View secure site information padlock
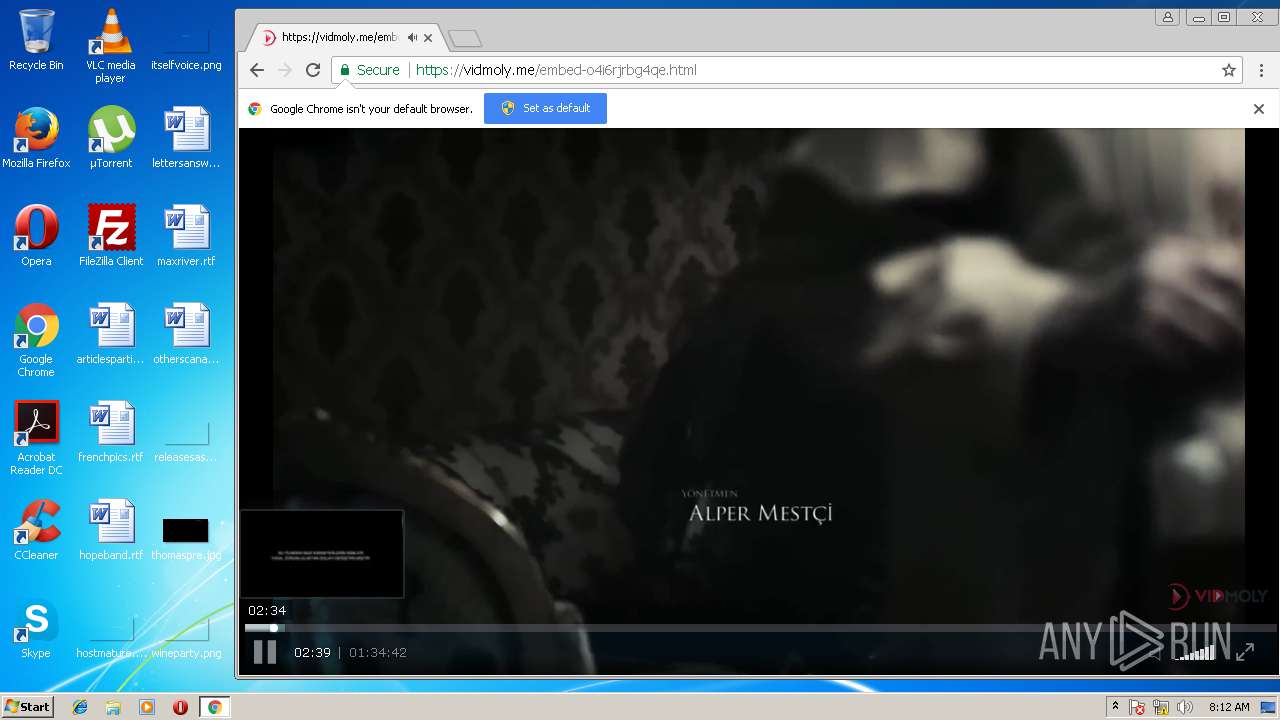The height and width of the screenshot is (720, 1280). point(345,70)
